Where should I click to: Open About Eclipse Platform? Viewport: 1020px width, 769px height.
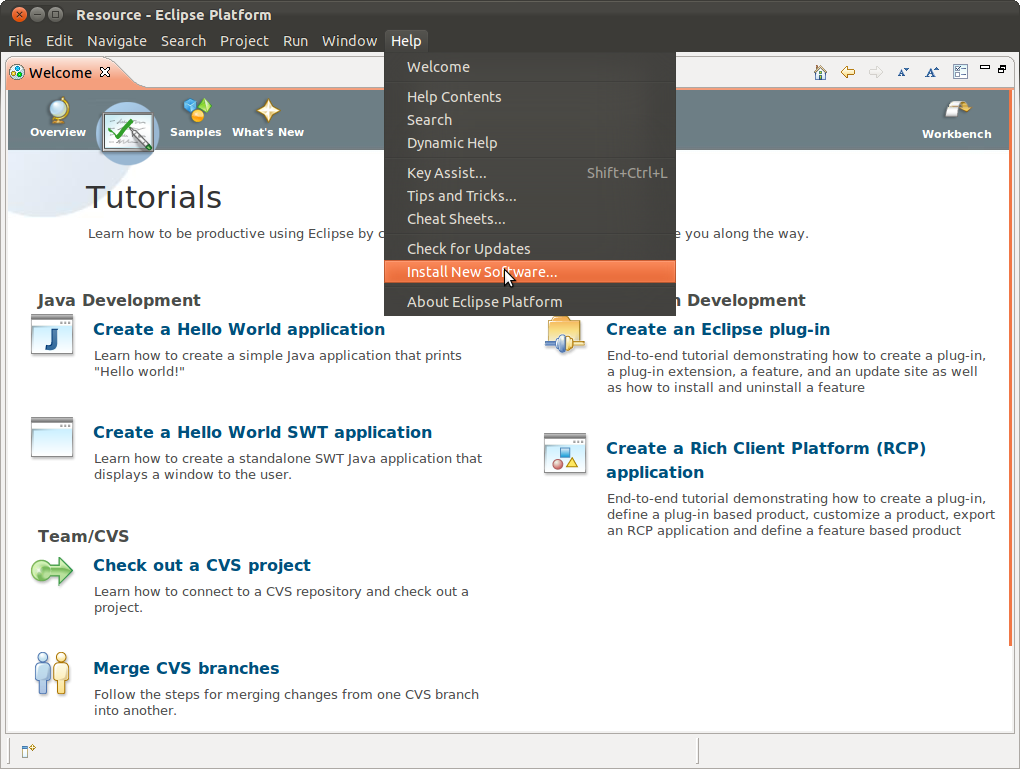[530, 302]
